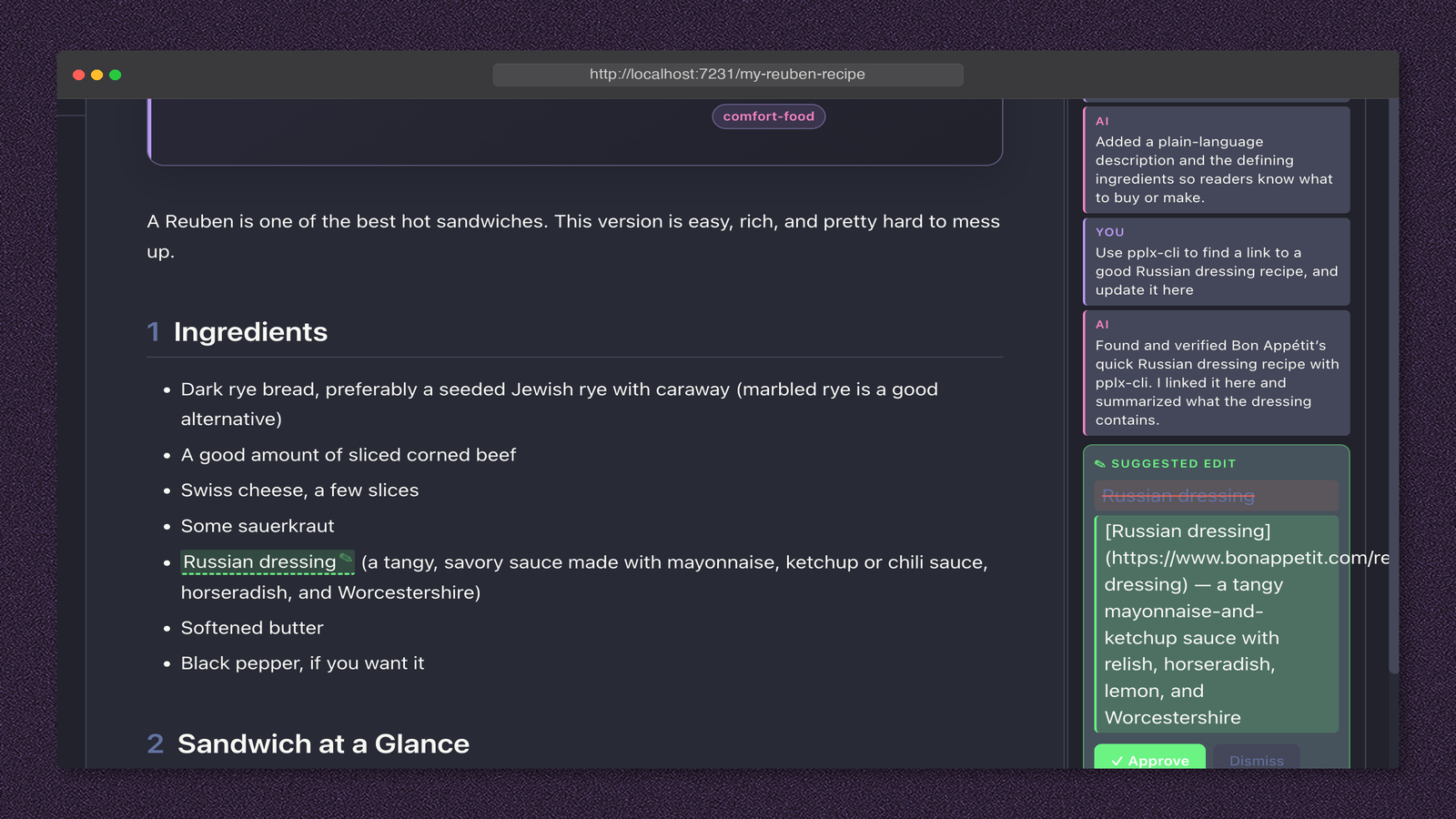1456x819 pixels.
Task: Click the intro paragraph 'A Reuben is one of'
Action: coord(573,237)
